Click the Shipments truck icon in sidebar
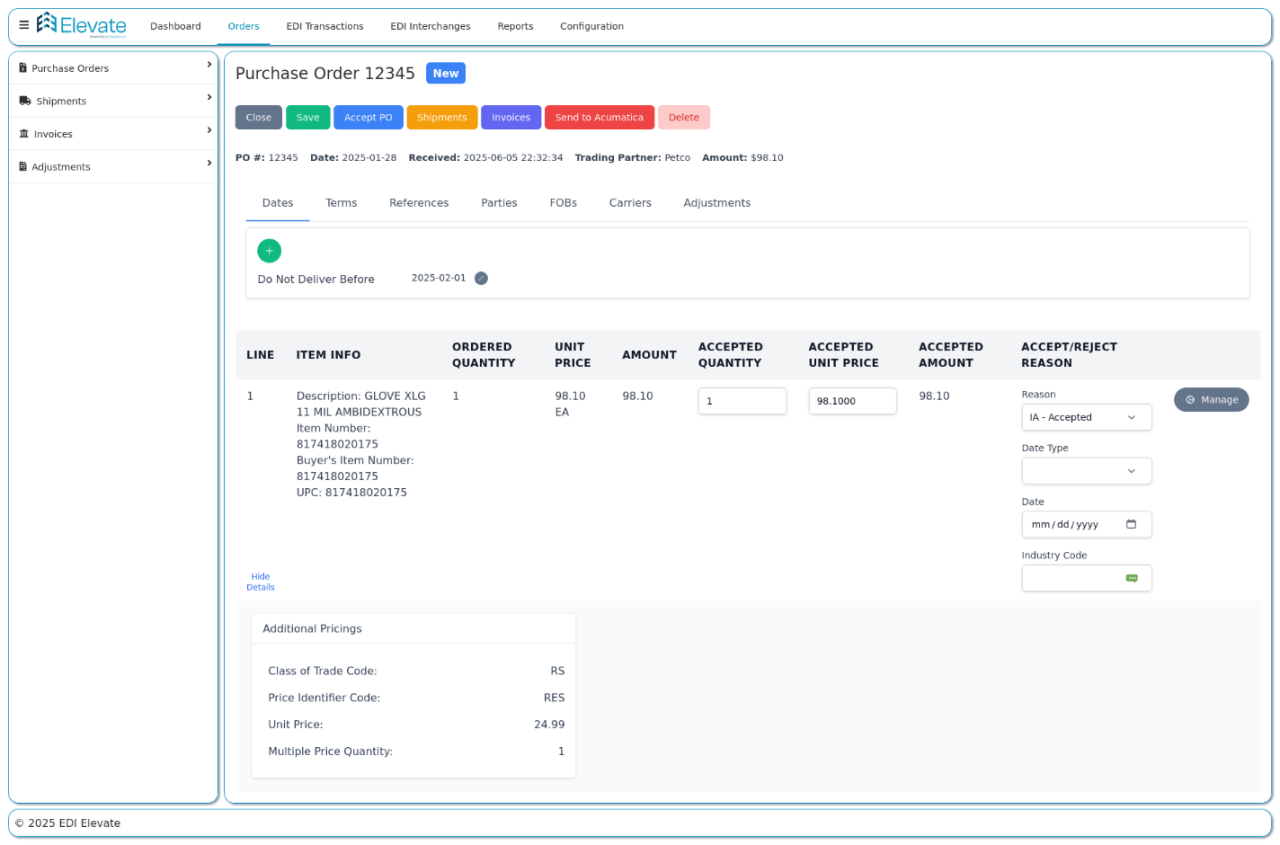The width and height of the screenshot is (1280, 845). [x=25, y=101]
